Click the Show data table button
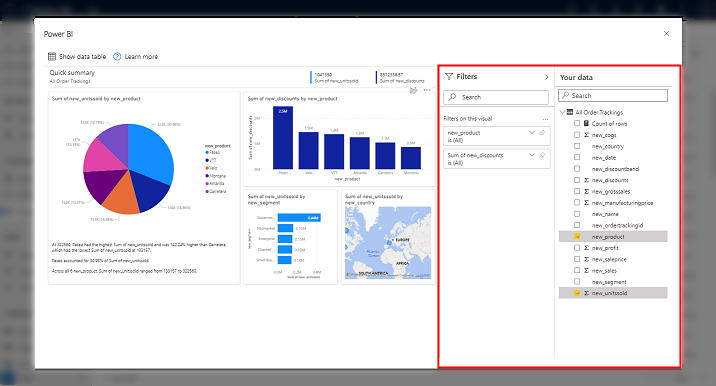Image resolution: width=716 pixels, height=386 pixels. coord(77,57)
